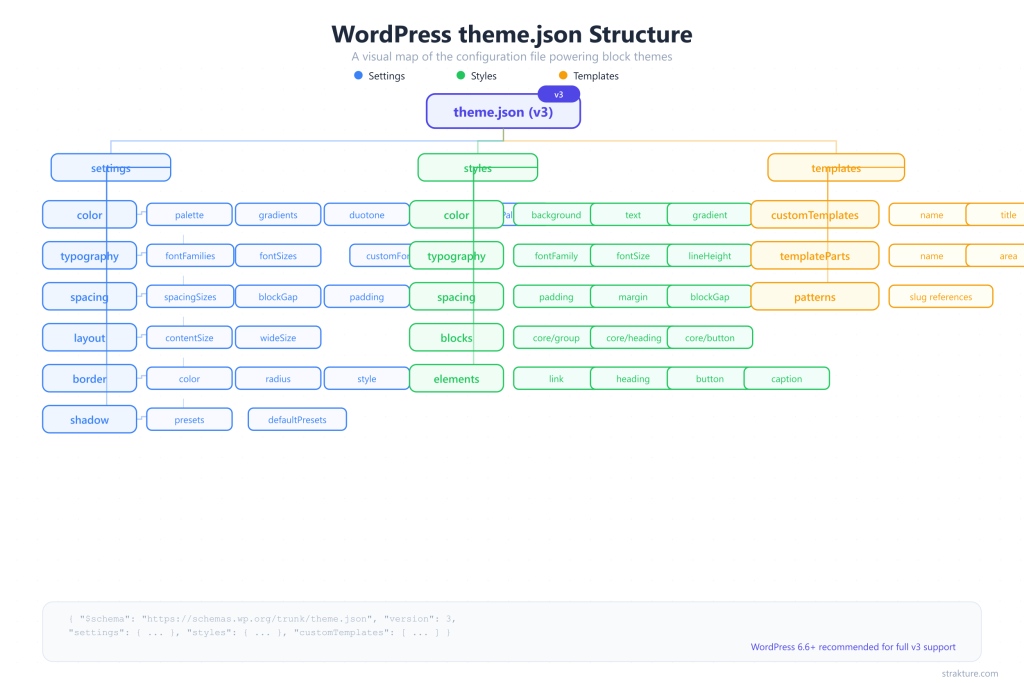Screen dimensions: 1024x683
Task: Select the fontSize node
Action: click(633, 256)
